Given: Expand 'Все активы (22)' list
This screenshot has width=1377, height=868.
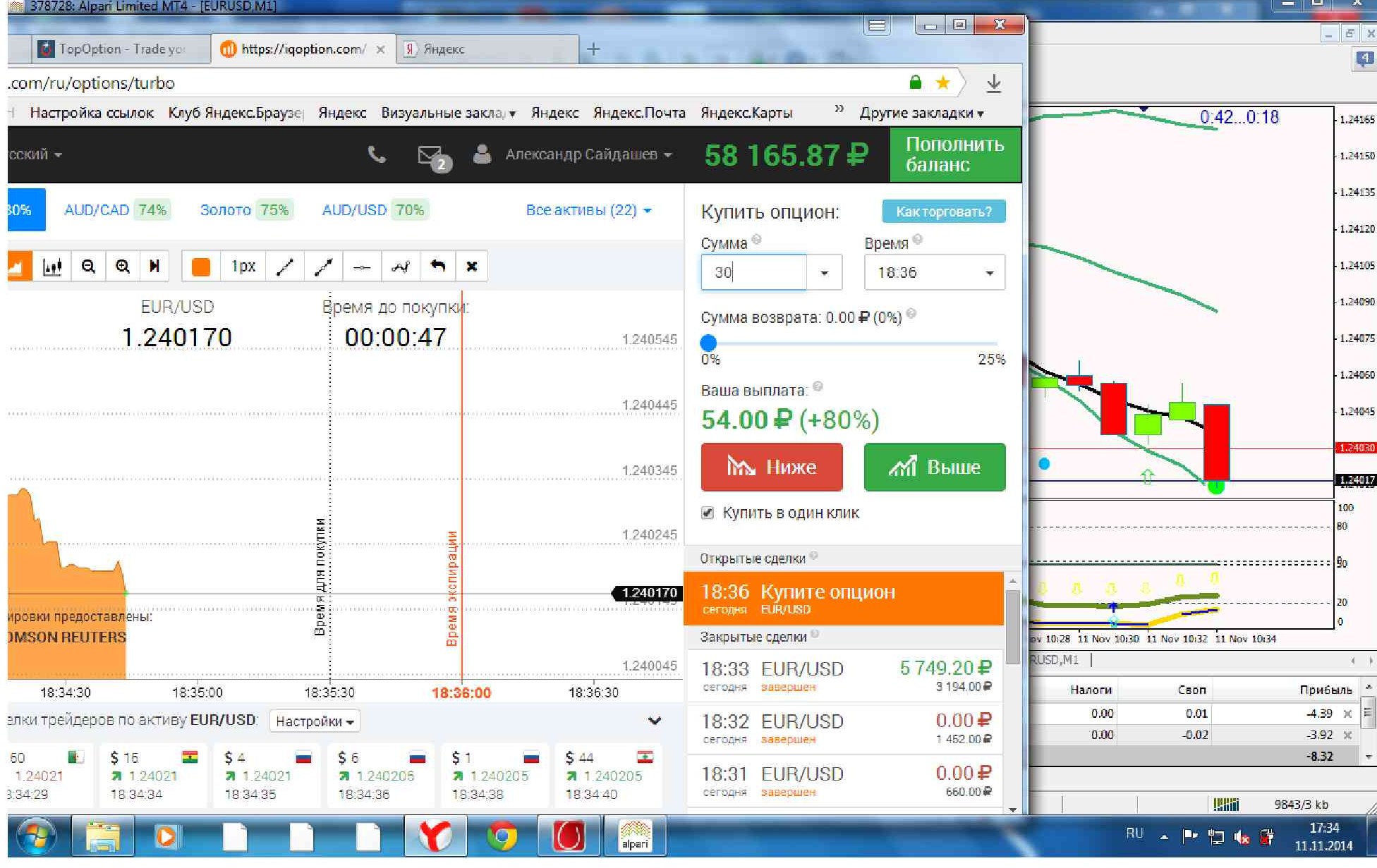Looking at the screenshot, I should click(588, 210).
